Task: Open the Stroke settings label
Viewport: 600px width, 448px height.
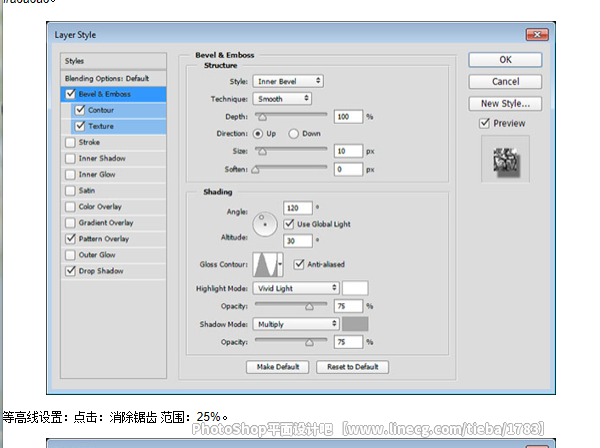Action: [x=89, y=142]
